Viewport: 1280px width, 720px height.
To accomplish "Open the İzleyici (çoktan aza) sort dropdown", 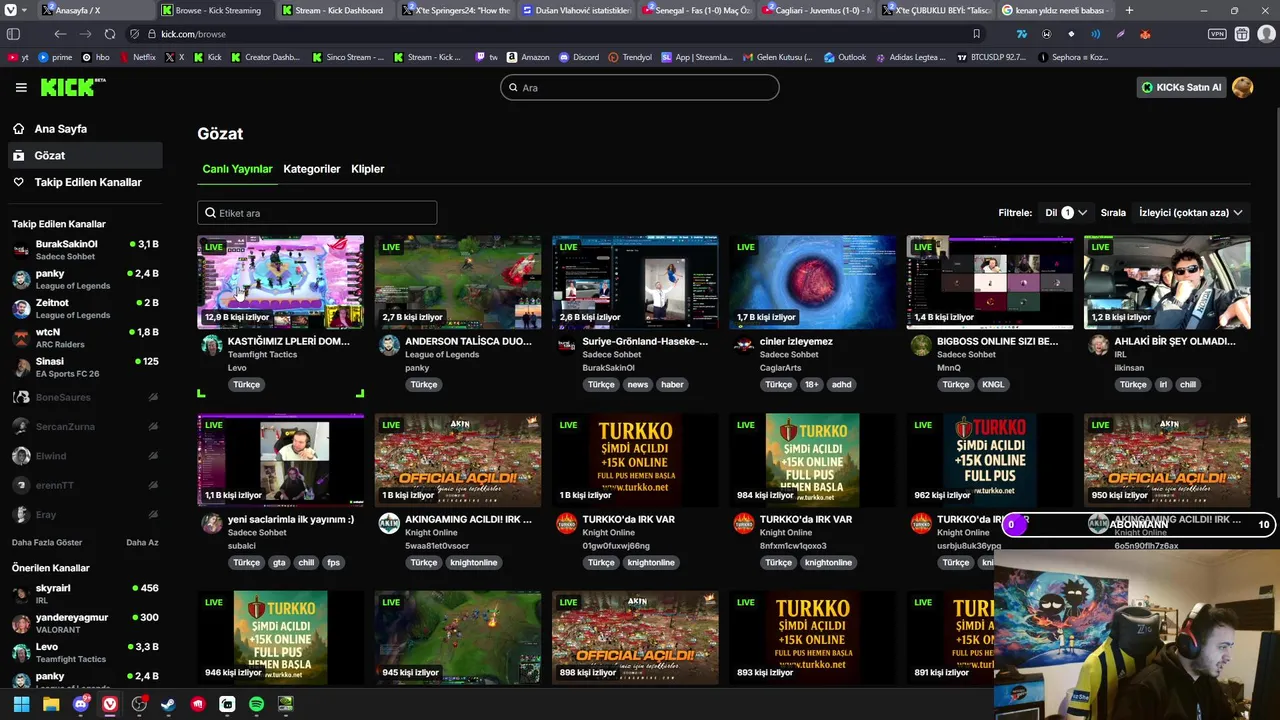I will [1191, 213].
